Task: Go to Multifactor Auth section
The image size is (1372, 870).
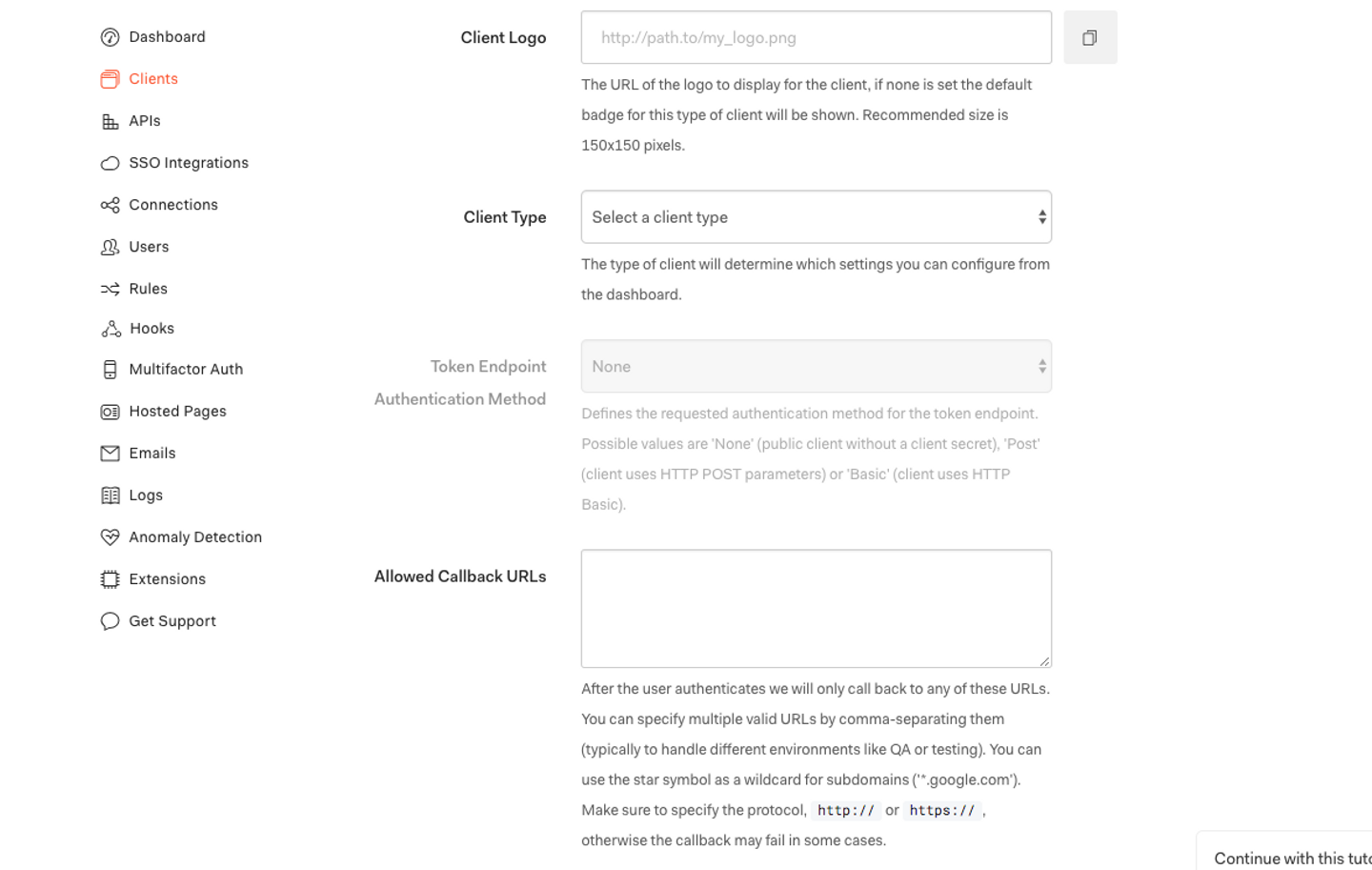Action: point(186,370)
